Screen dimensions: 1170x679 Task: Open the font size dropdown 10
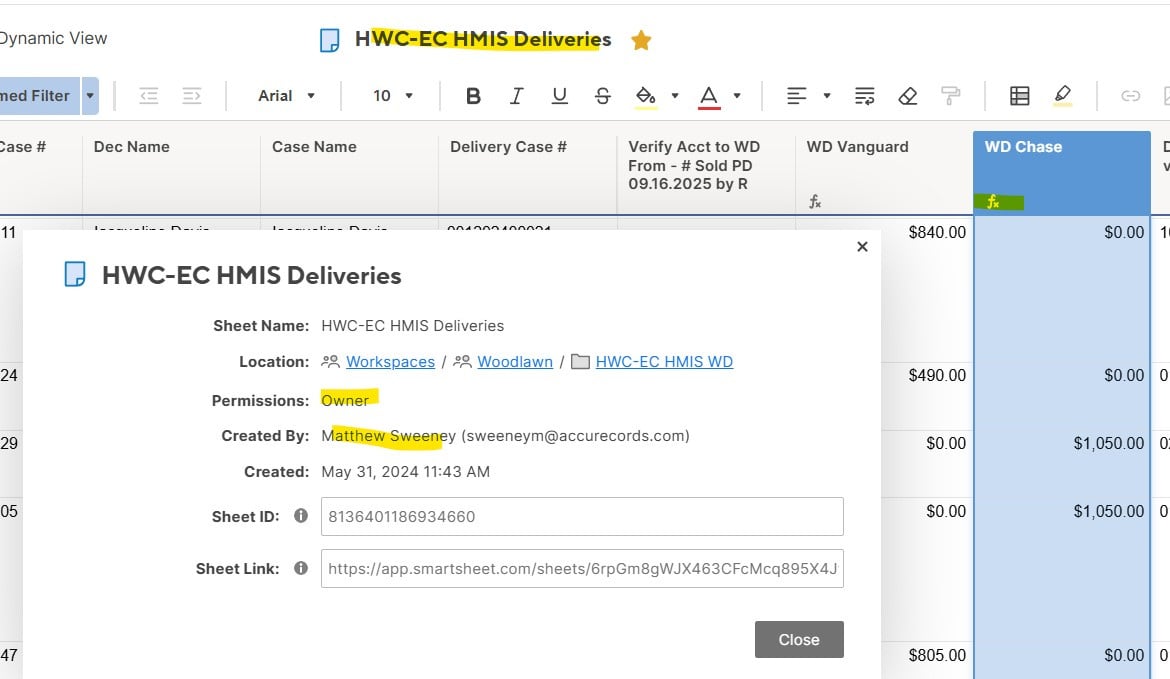[392, 96]
